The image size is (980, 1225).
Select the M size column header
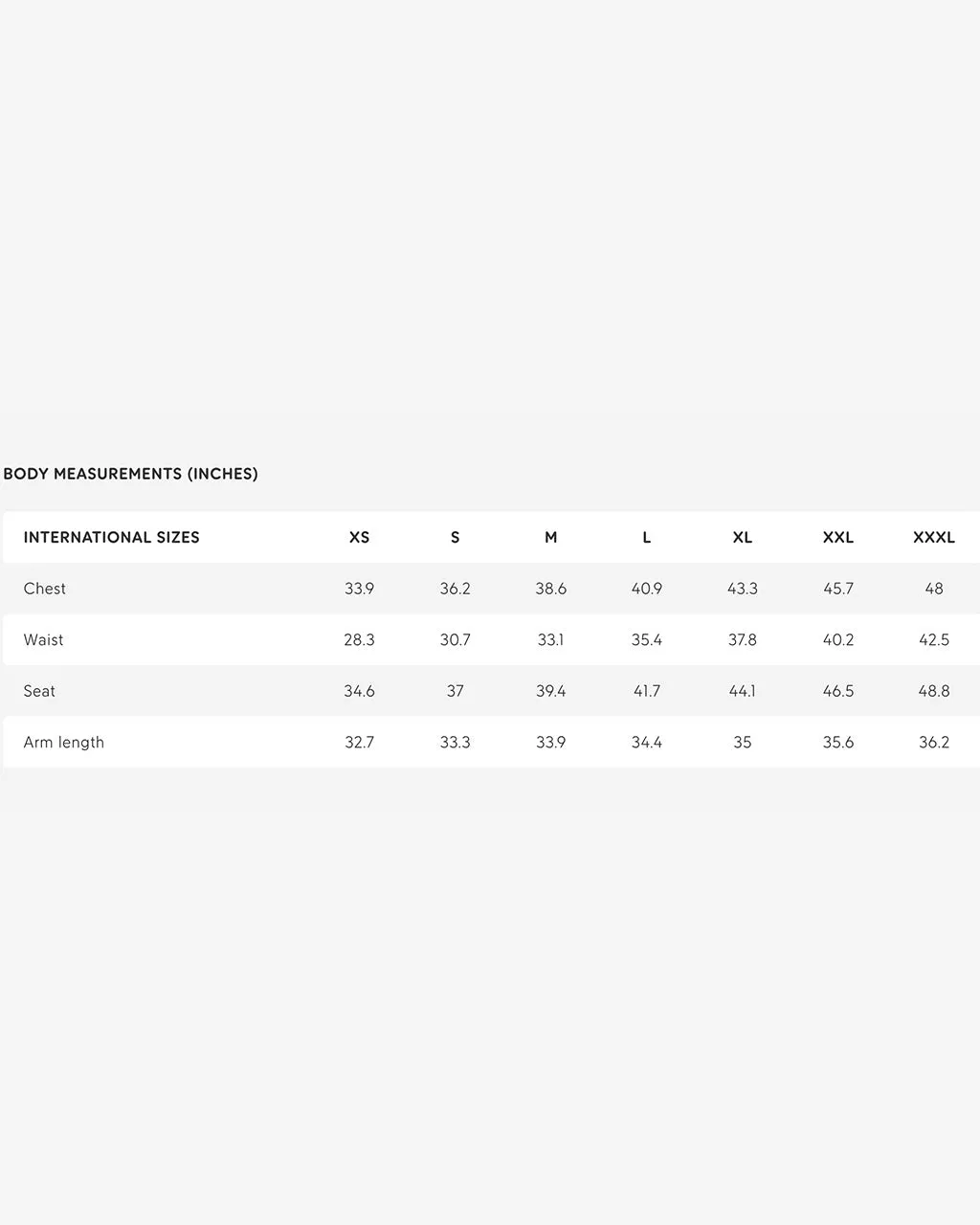(550, 538)
